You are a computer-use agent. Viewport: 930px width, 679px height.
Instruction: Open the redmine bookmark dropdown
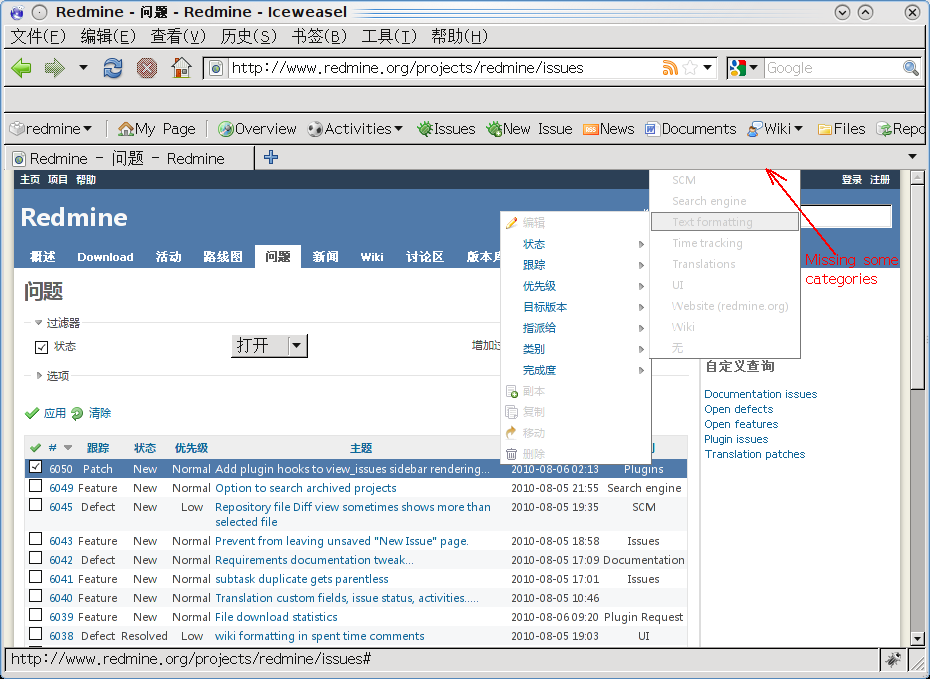pos(51,129)
